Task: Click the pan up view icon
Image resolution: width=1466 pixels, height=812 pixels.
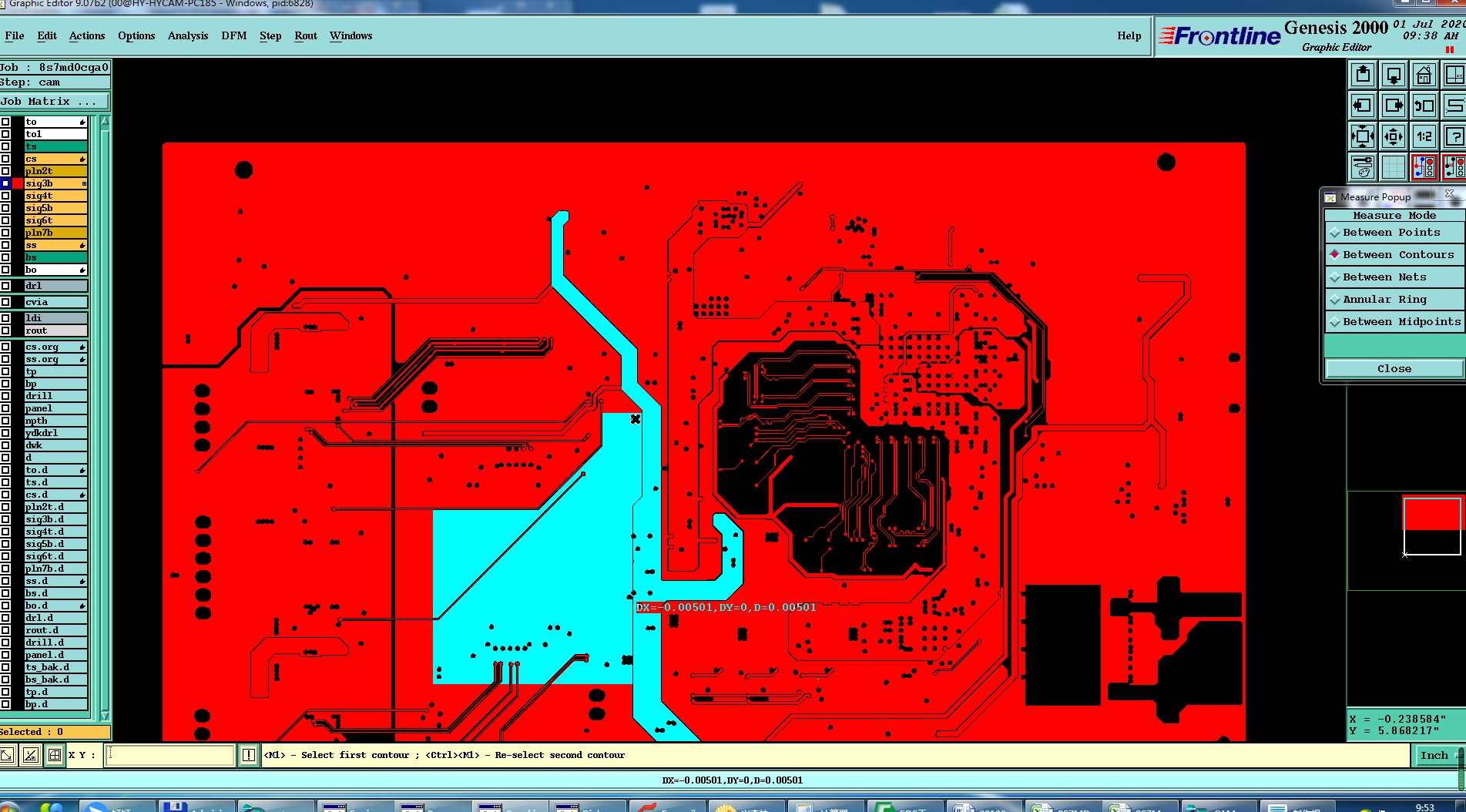Action: coord(1363,75)
